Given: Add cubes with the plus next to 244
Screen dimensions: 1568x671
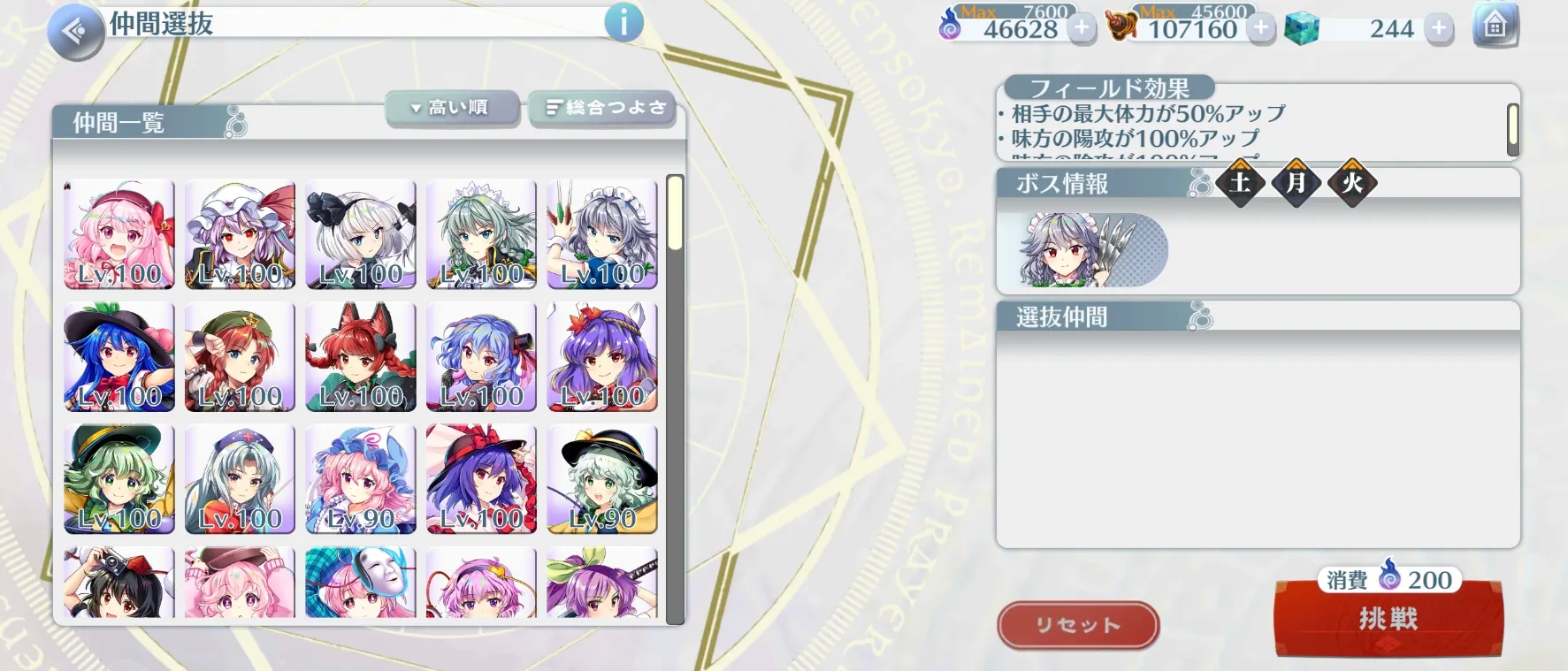Looking at the screenshot, I should (1439, 28).
